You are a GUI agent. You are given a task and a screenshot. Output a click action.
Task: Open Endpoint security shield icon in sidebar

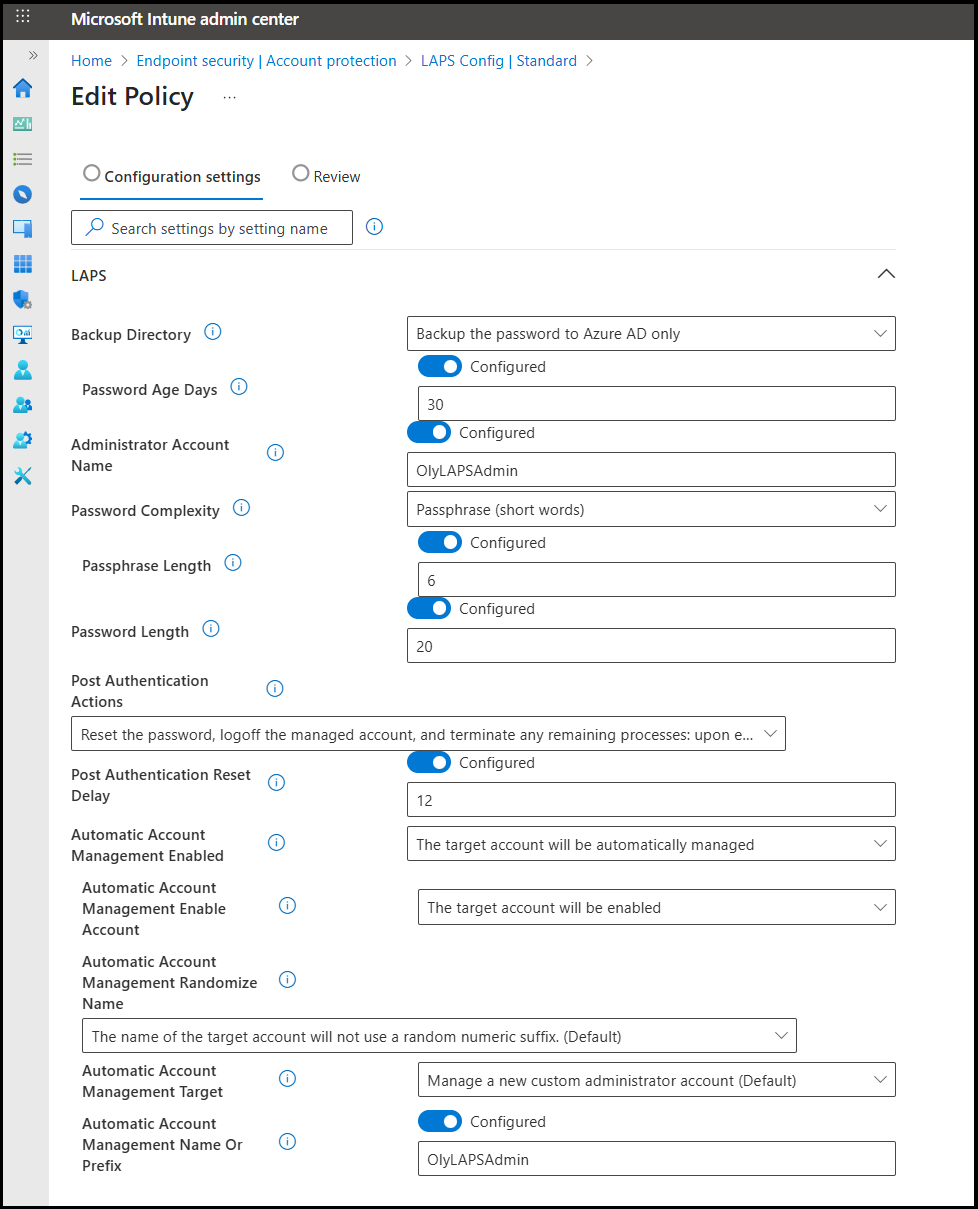pos(23,299)
